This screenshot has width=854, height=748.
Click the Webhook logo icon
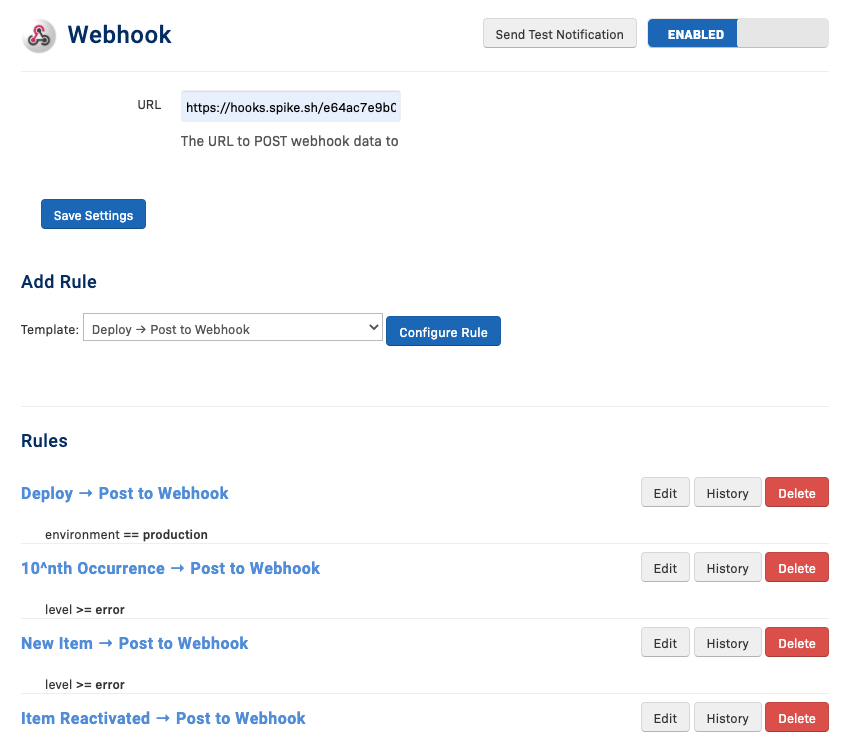(39, 35)
